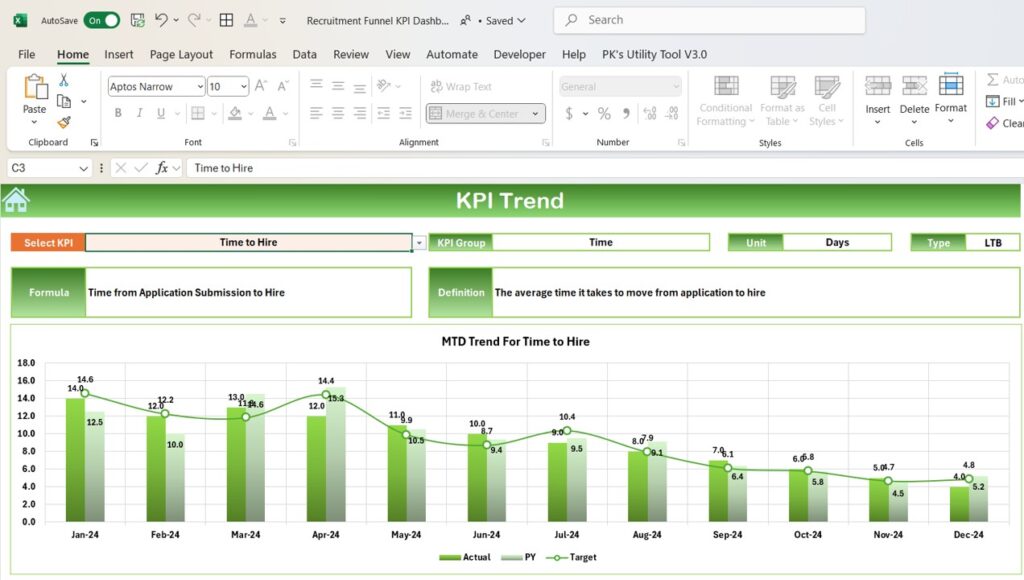Open the Developer tab
Viewport: 1024px width, 580px height.
click(519, 54)
